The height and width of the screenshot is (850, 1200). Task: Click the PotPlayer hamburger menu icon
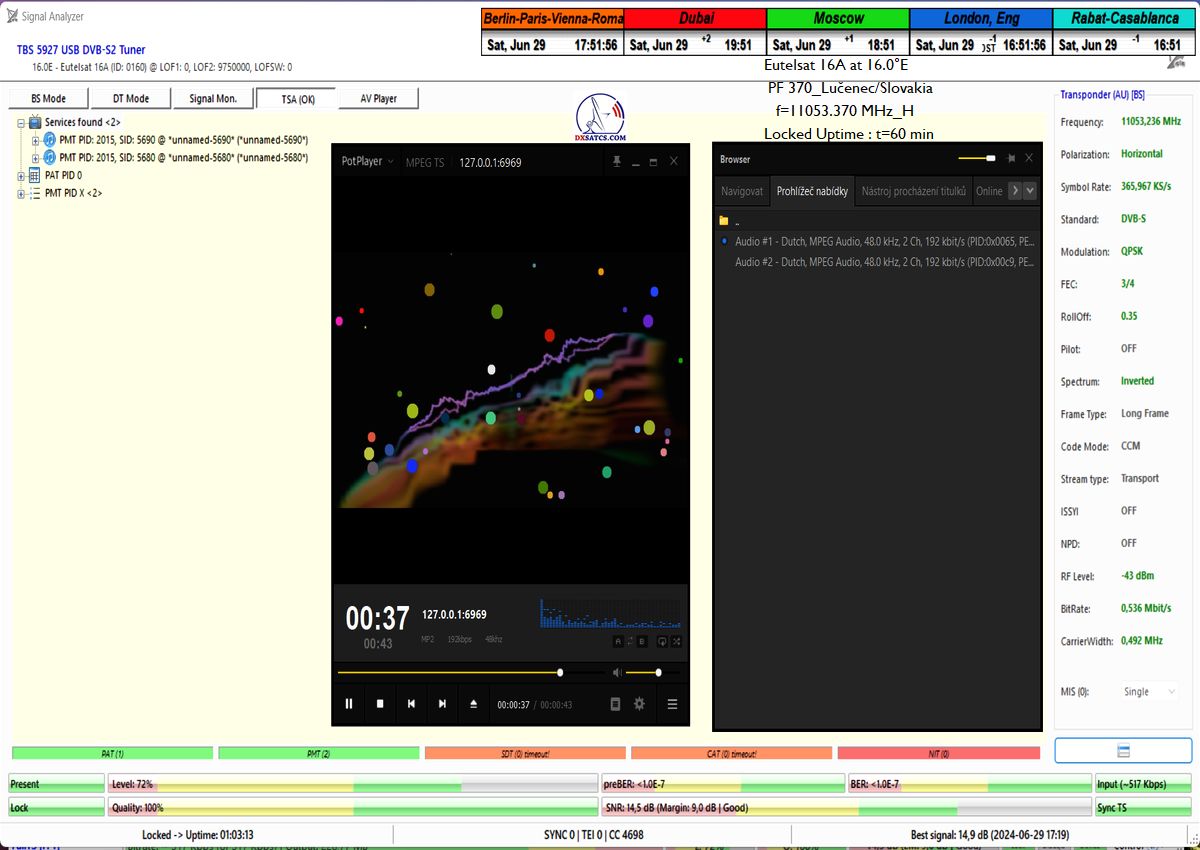pos(672,704)
